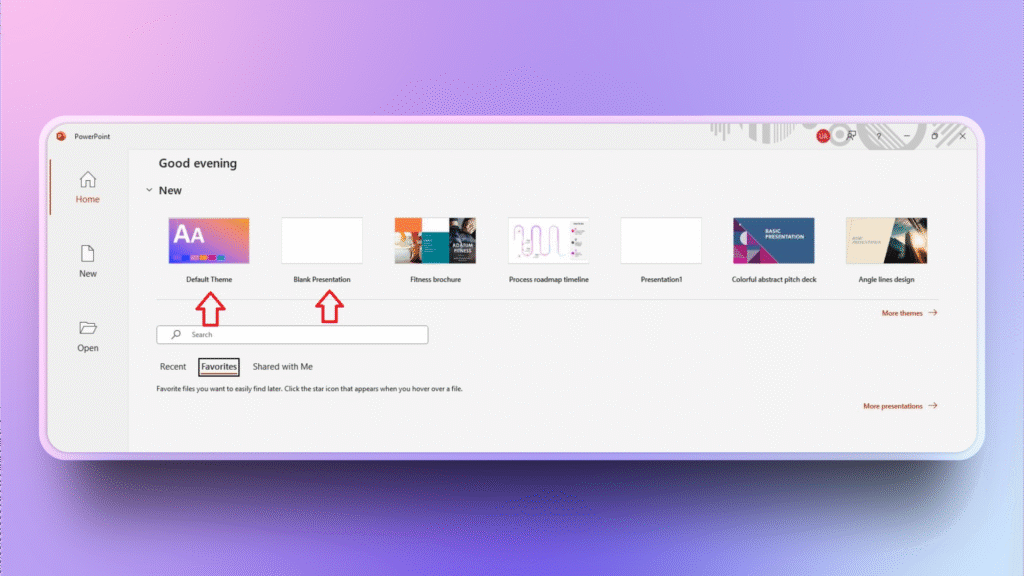Collapse the New section chevron
The image size is (1024, 576).
coord(150,190)
